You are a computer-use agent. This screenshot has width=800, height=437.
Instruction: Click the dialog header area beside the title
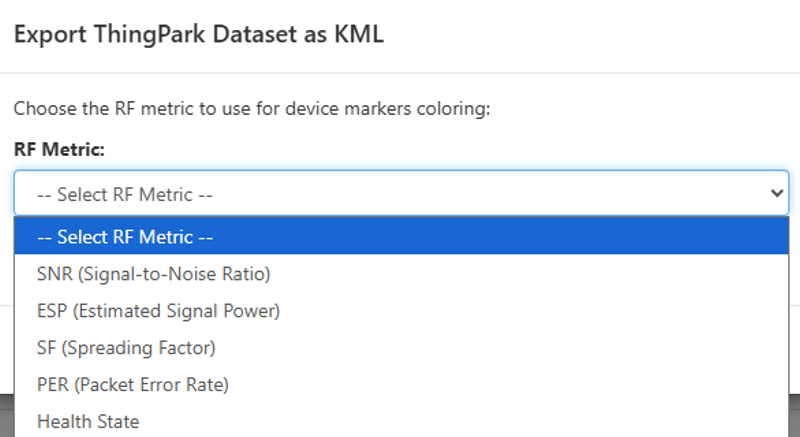click(x=600, y=35)
